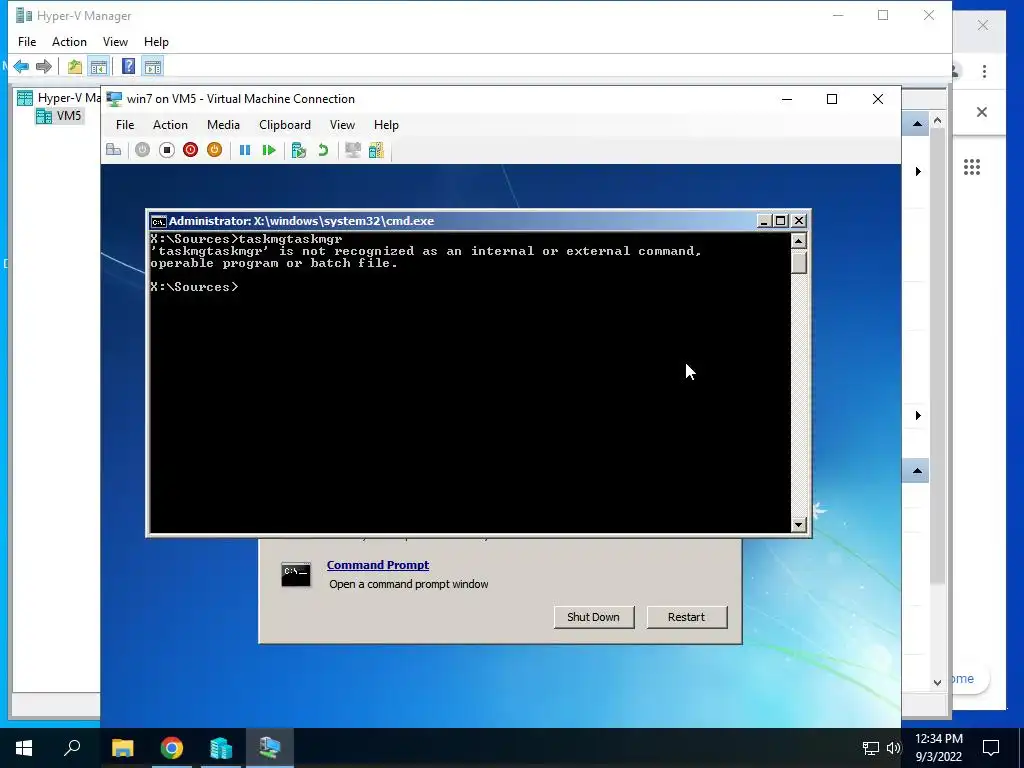Screen dimensions: 1024x768
Task: Maximize the Virtual Machine Connection window
Action: [832, 99]
